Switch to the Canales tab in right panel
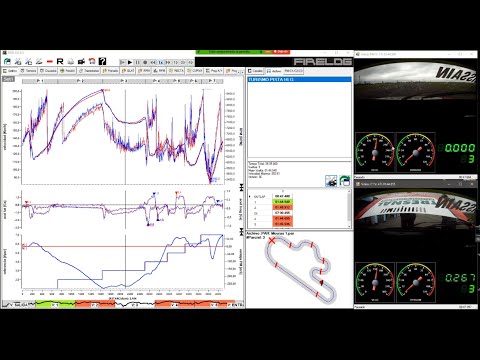The height and width of the screenshot is (360, 480). [x=256, y=71]
